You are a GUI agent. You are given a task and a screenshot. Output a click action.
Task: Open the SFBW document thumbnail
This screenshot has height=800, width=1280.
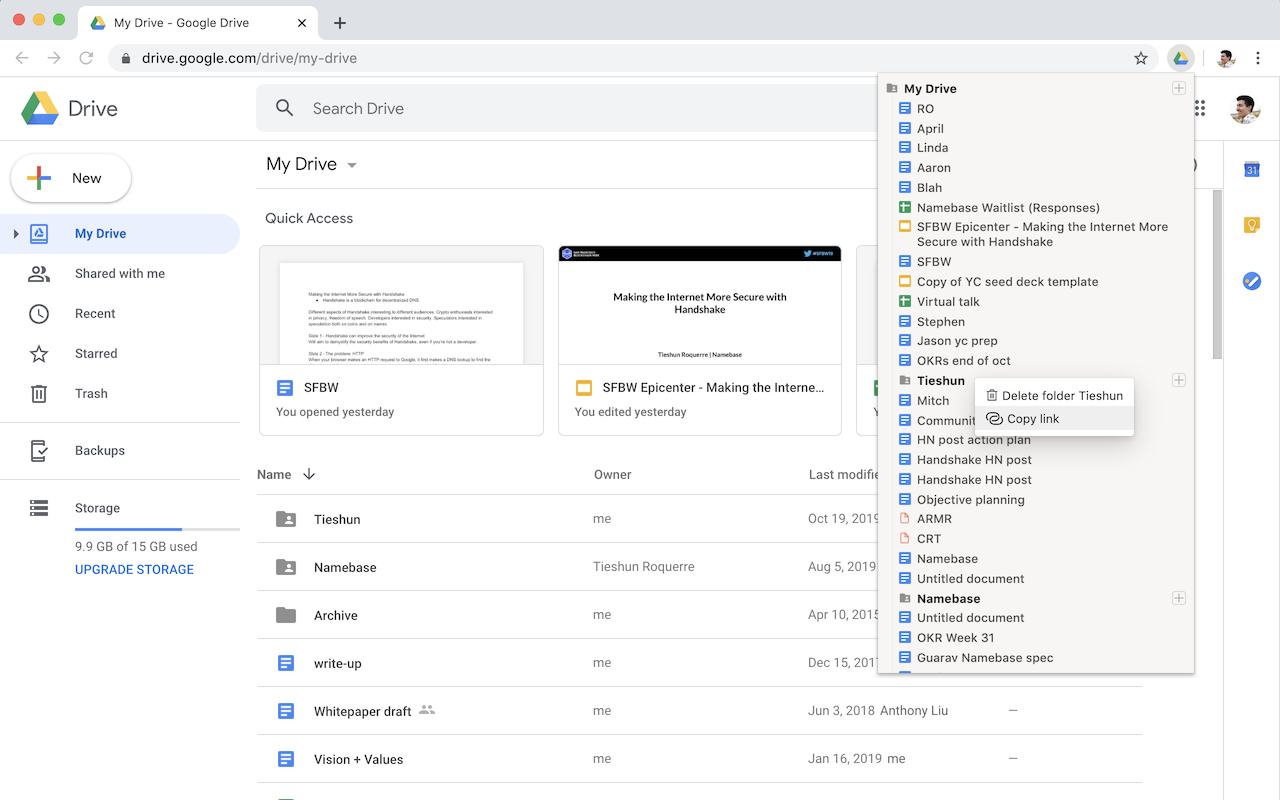tap(401, 304)
